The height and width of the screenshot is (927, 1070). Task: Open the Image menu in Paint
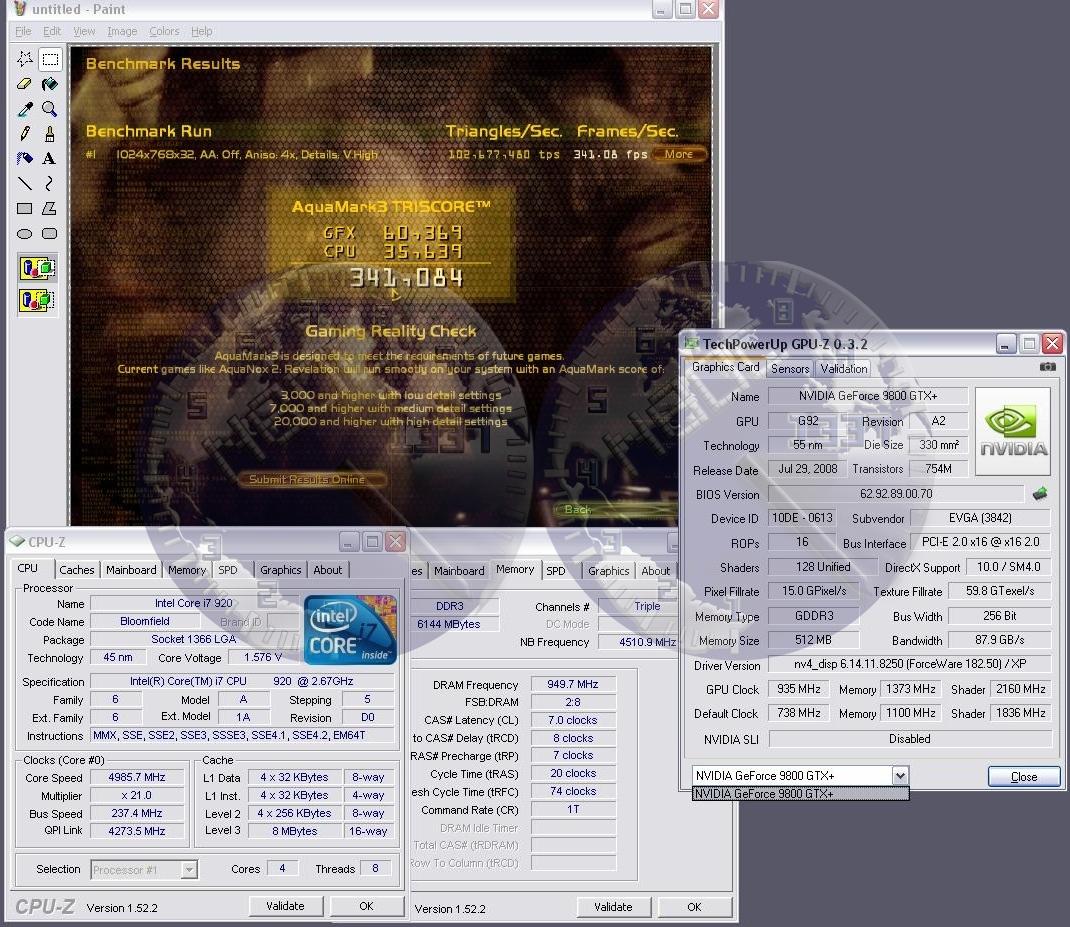(122, 31)
